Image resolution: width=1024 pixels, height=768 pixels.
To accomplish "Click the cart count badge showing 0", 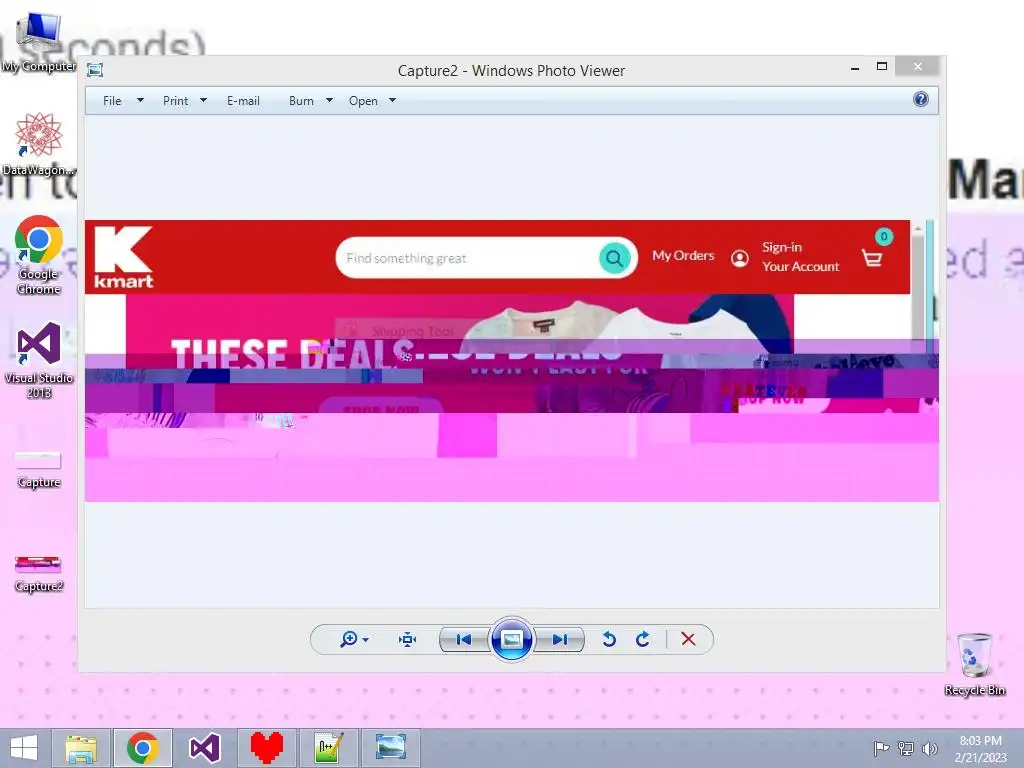I will pos(884,236).
